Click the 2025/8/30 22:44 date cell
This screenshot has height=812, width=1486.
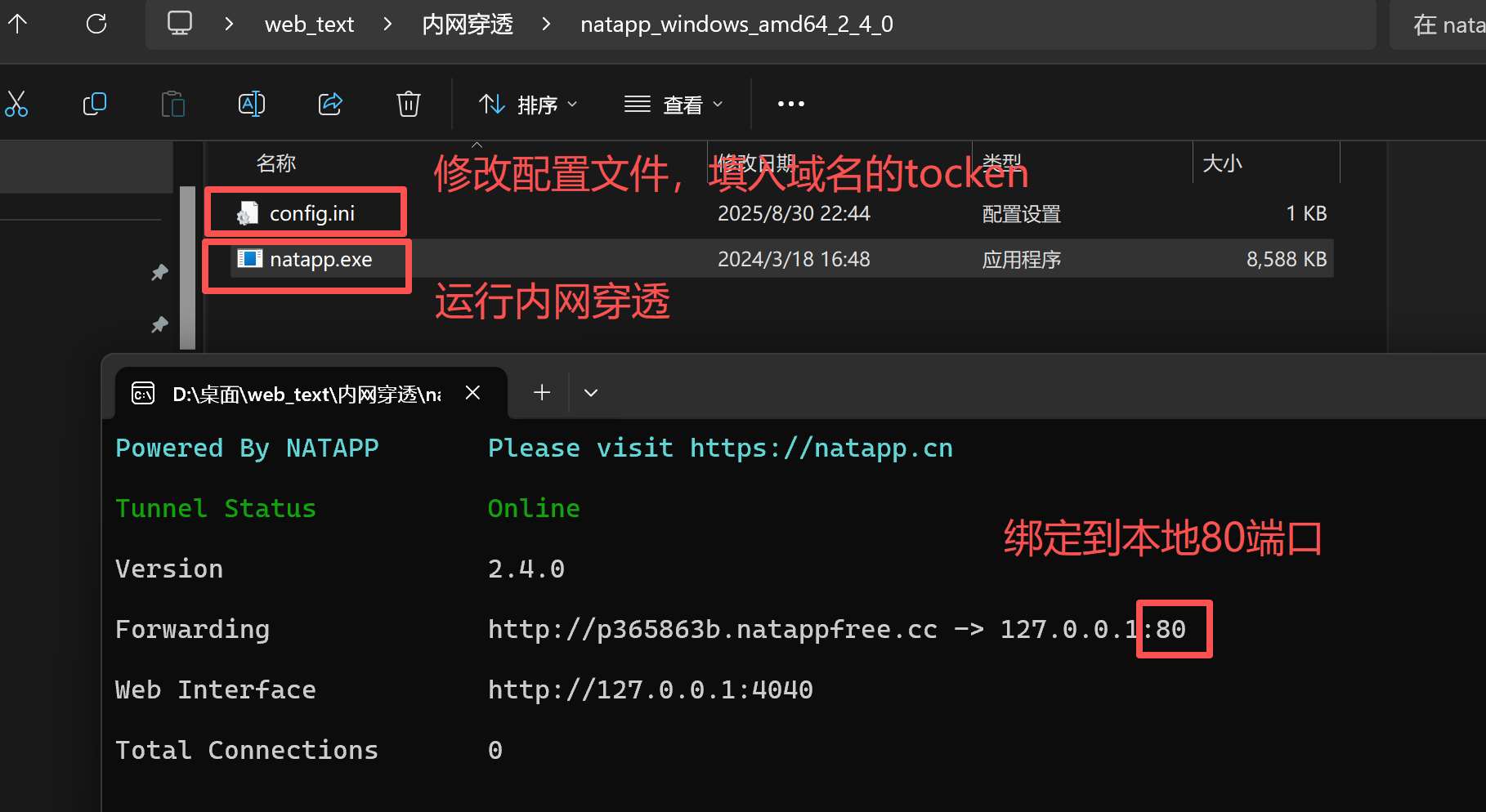tap(794, 213)
